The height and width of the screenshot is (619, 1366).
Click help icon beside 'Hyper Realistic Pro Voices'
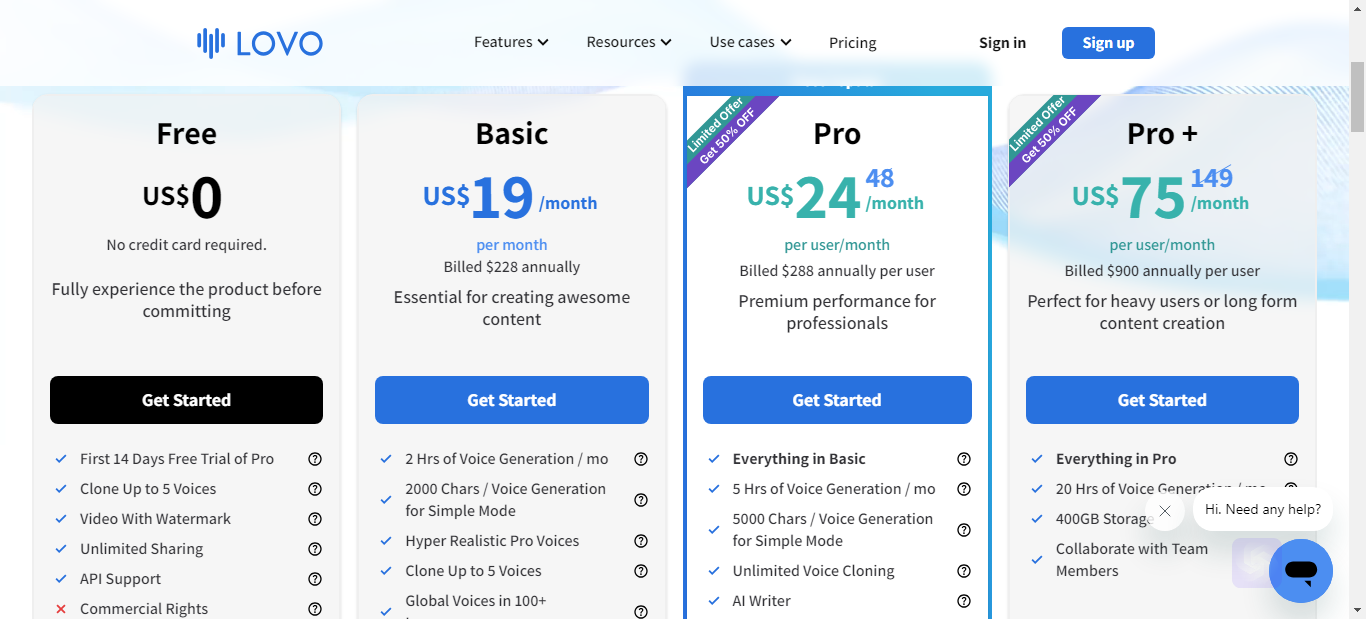coord(641,541)
